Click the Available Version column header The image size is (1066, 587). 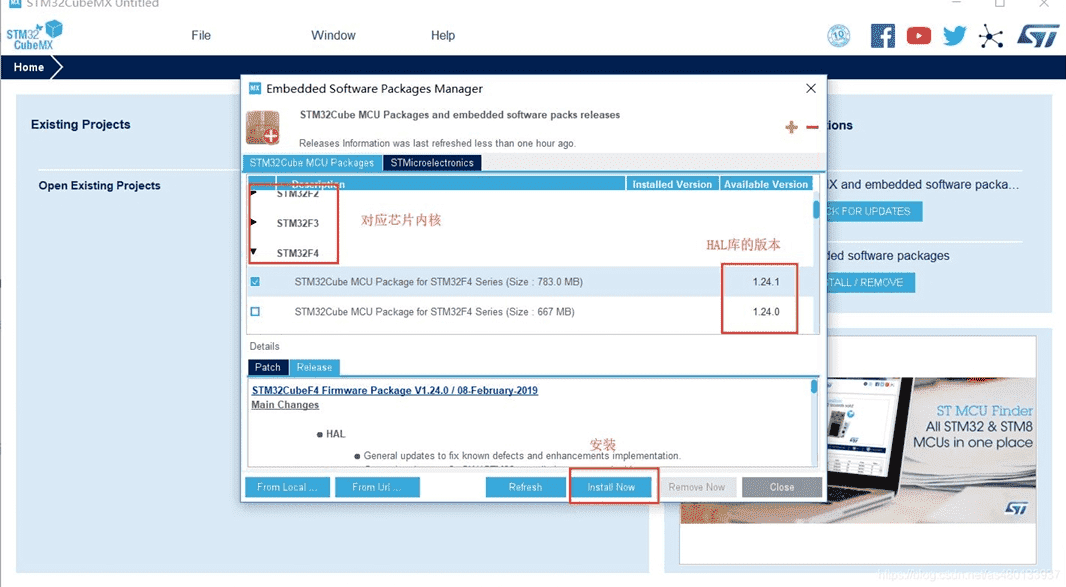click(x=766, y=184)
